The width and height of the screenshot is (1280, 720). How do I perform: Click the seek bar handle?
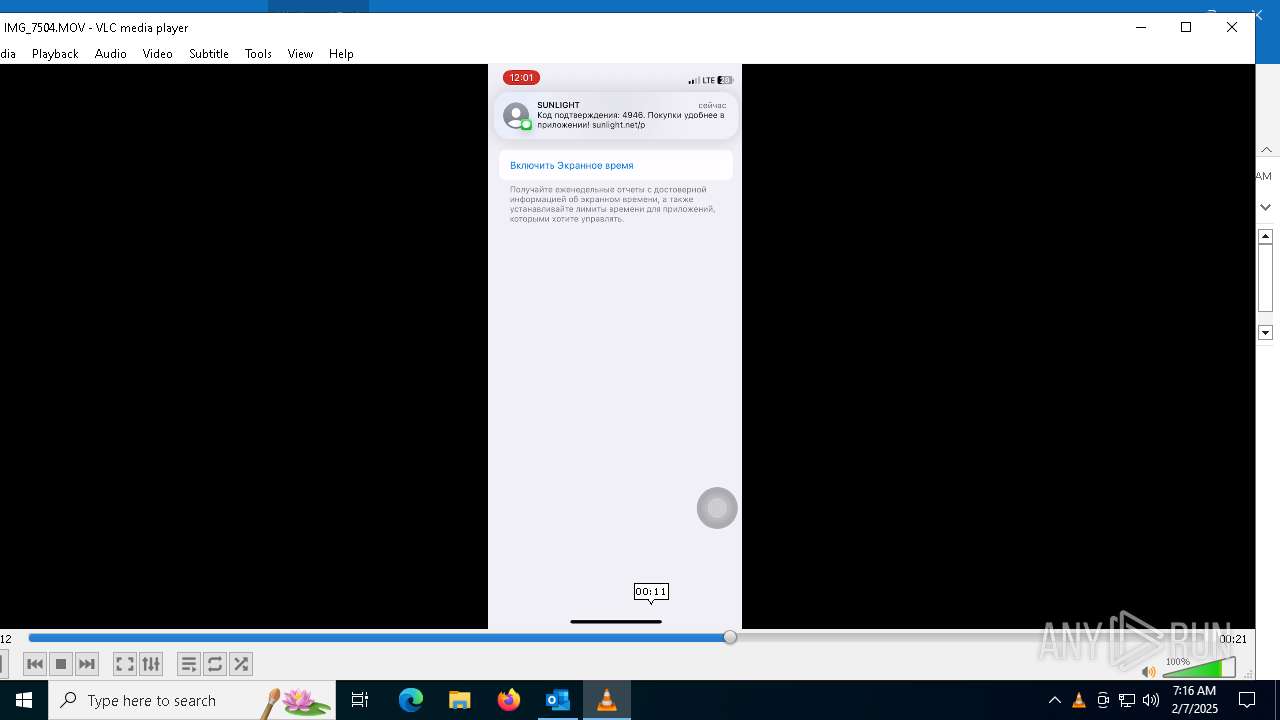pyautogui.click(x=730, y=637)
